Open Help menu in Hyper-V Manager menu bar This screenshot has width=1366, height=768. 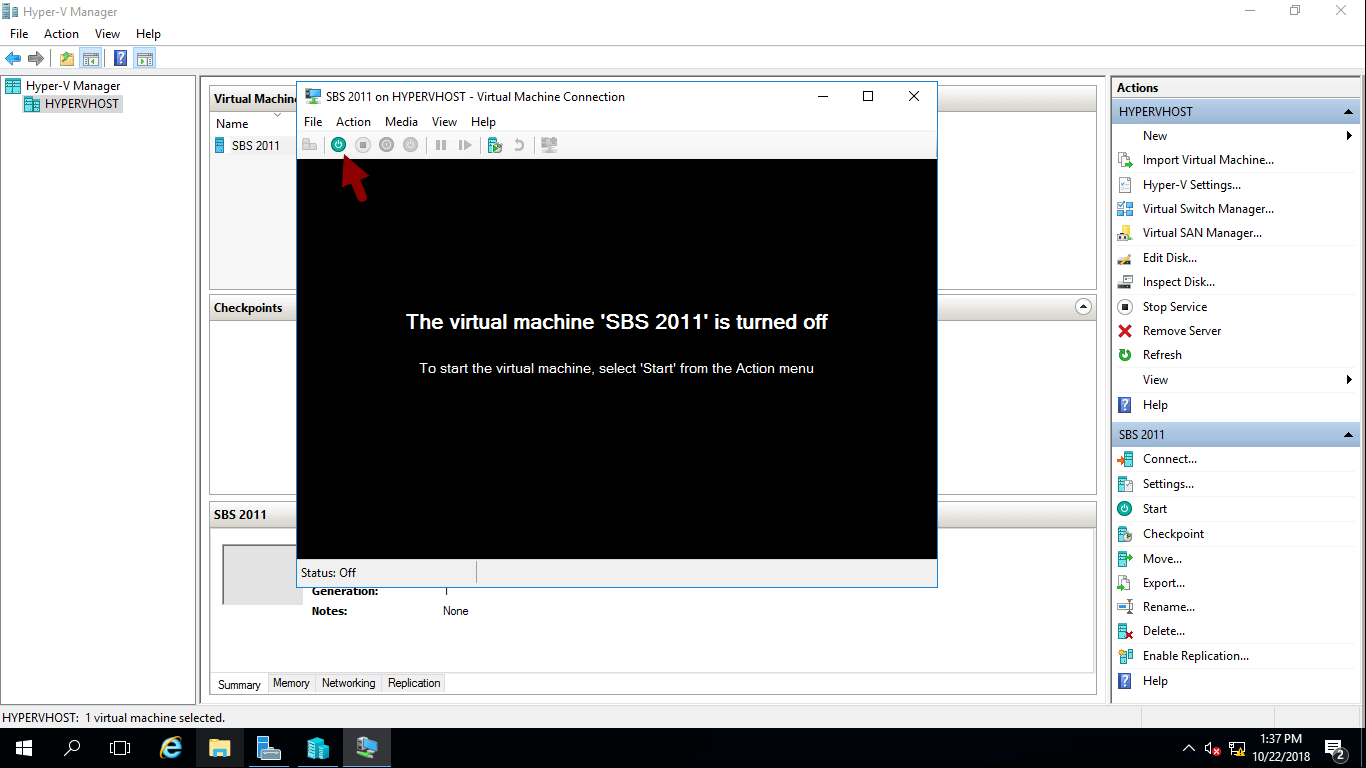(148, 34)
